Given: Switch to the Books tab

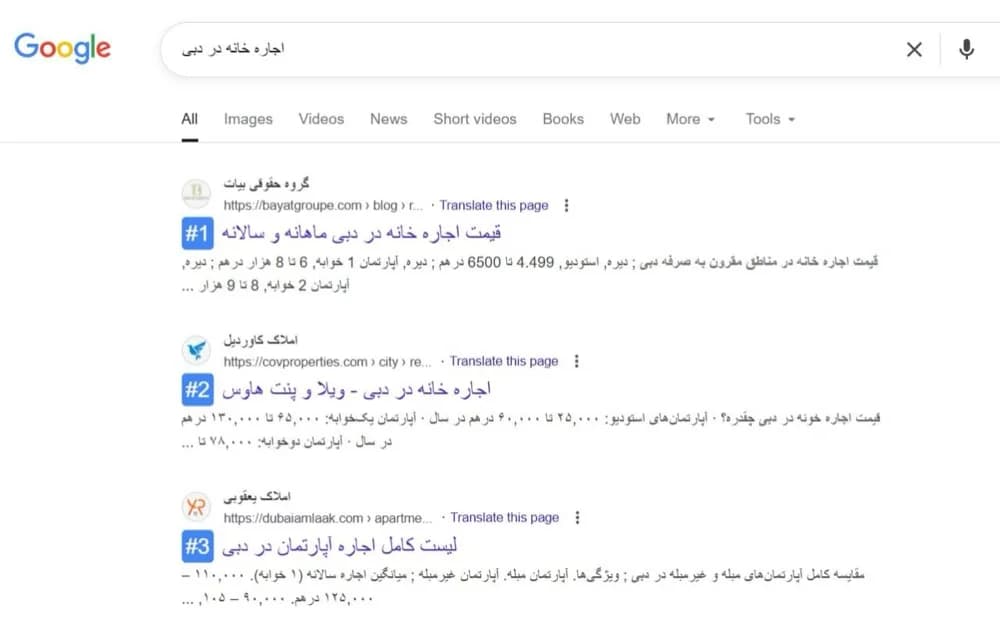Looking at the screenshot, I should [x=563, y=119].
